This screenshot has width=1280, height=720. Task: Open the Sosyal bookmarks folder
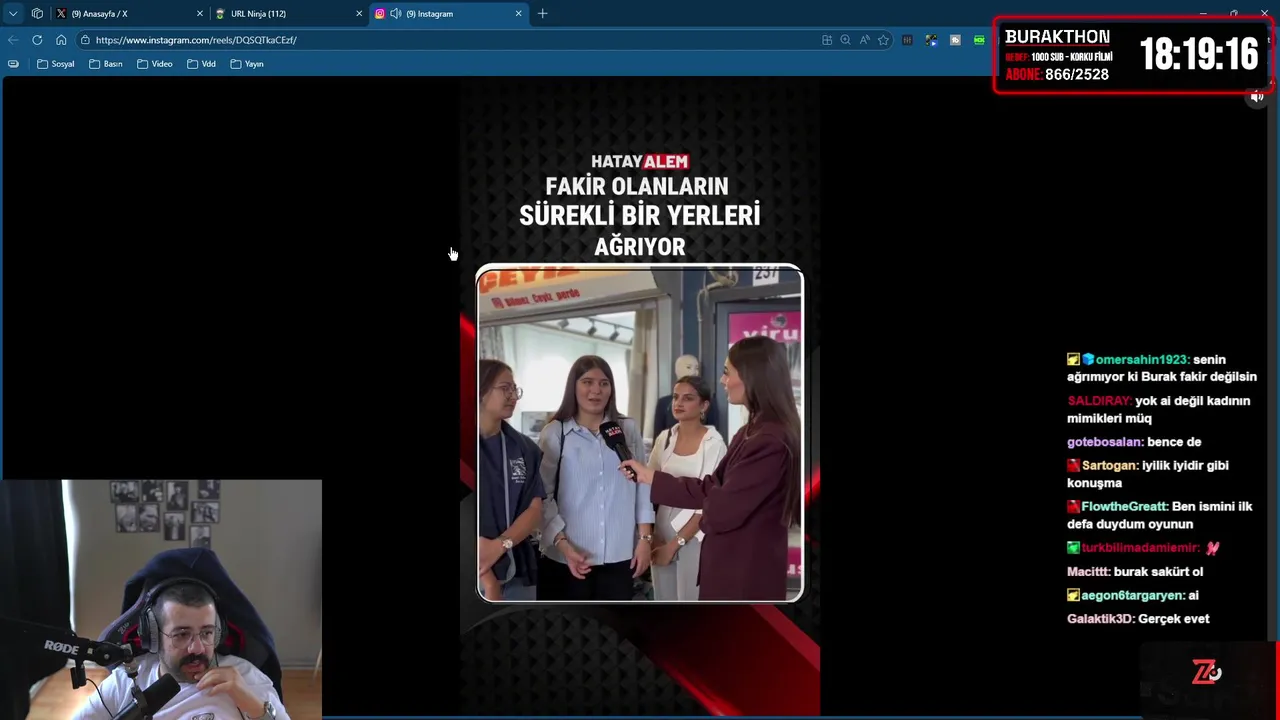coord(56,64)
